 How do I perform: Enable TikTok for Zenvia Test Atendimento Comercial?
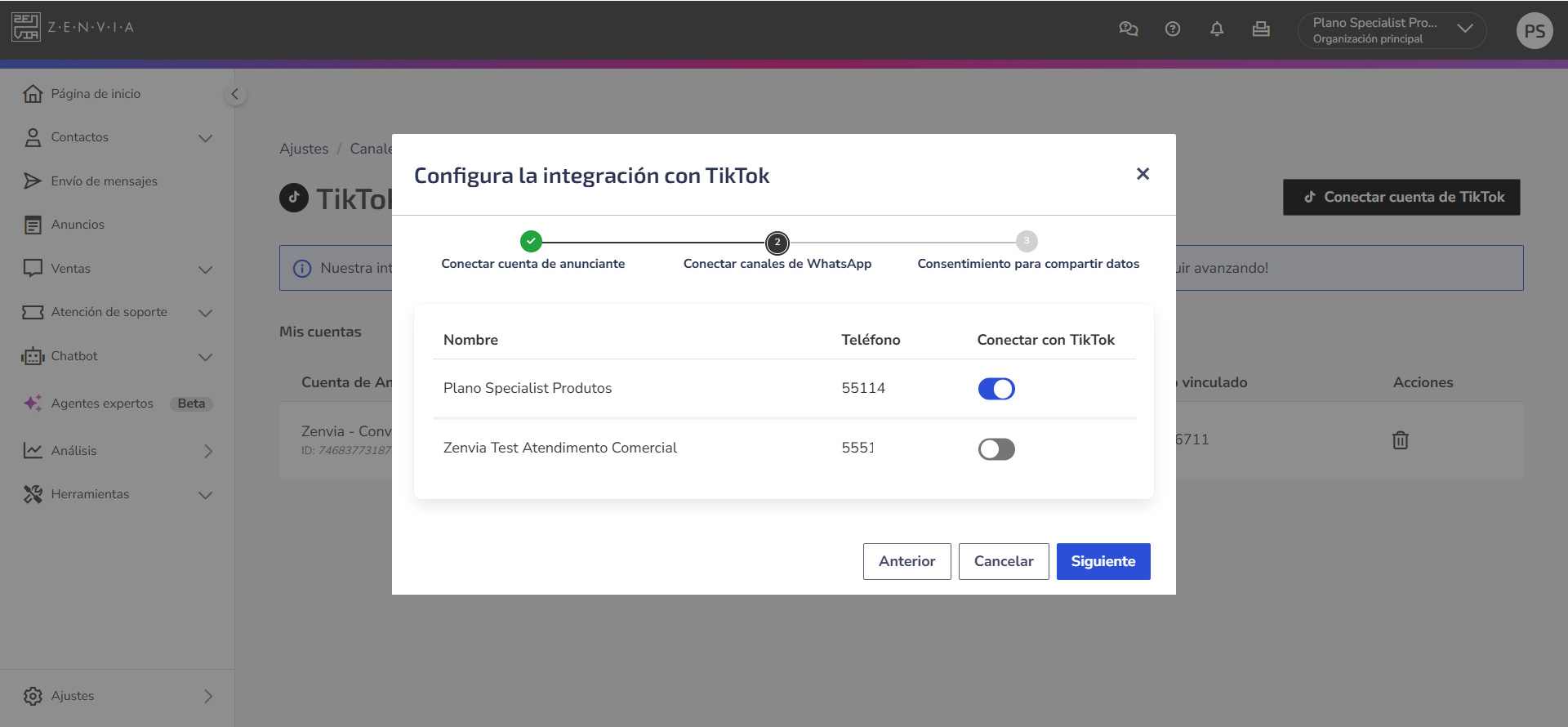[x=996, y=449]
